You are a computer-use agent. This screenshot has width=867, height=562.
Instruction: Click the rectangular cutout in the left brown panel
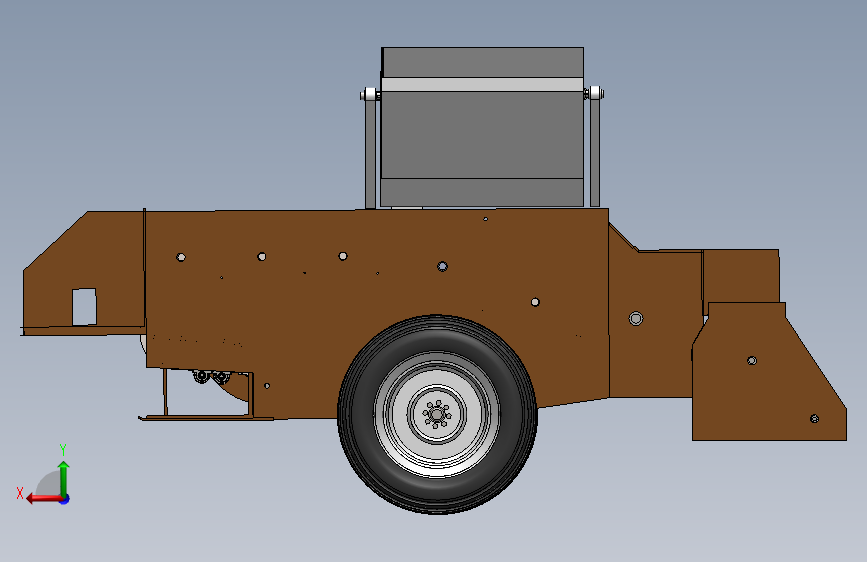point(84,306)
